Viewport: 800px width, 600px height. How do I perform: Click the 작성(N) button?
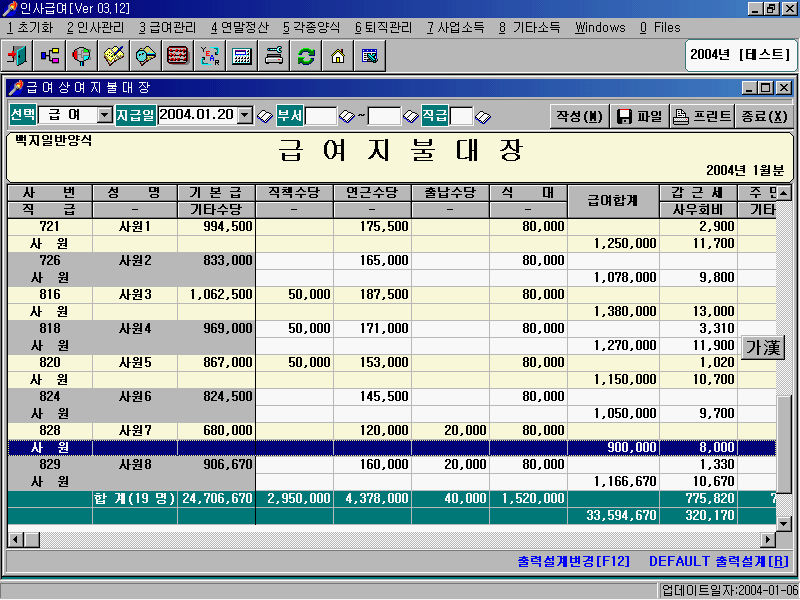pos(579,116)
